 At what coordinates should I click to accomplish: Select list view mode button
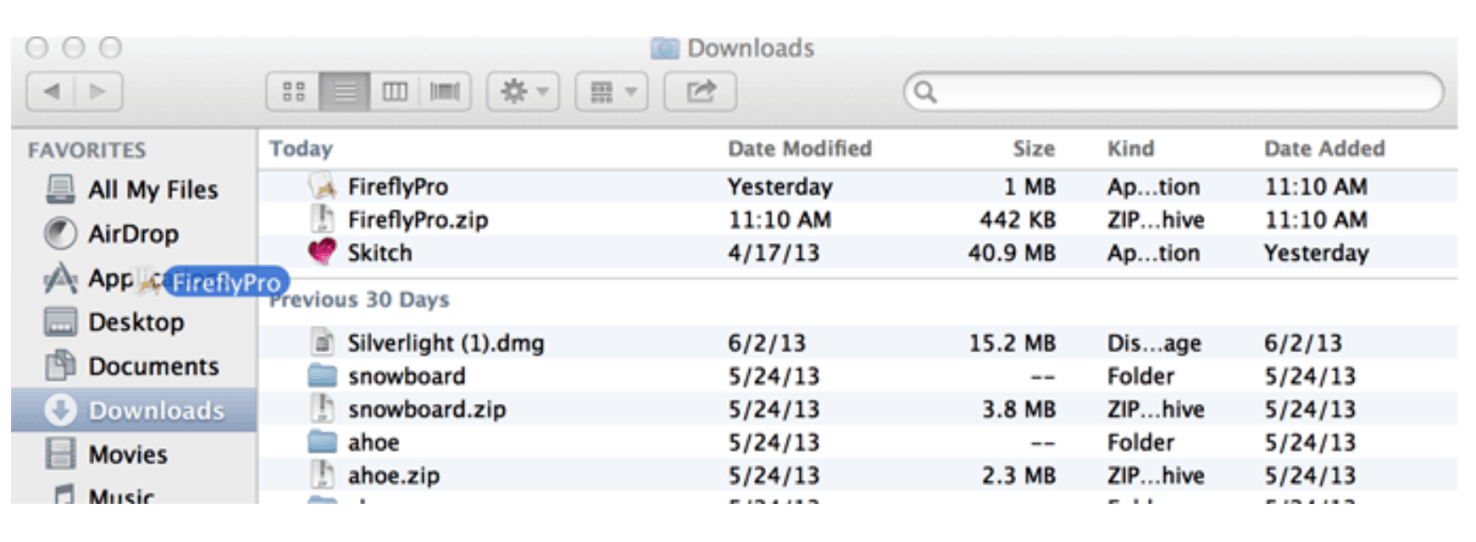[345, 92]
